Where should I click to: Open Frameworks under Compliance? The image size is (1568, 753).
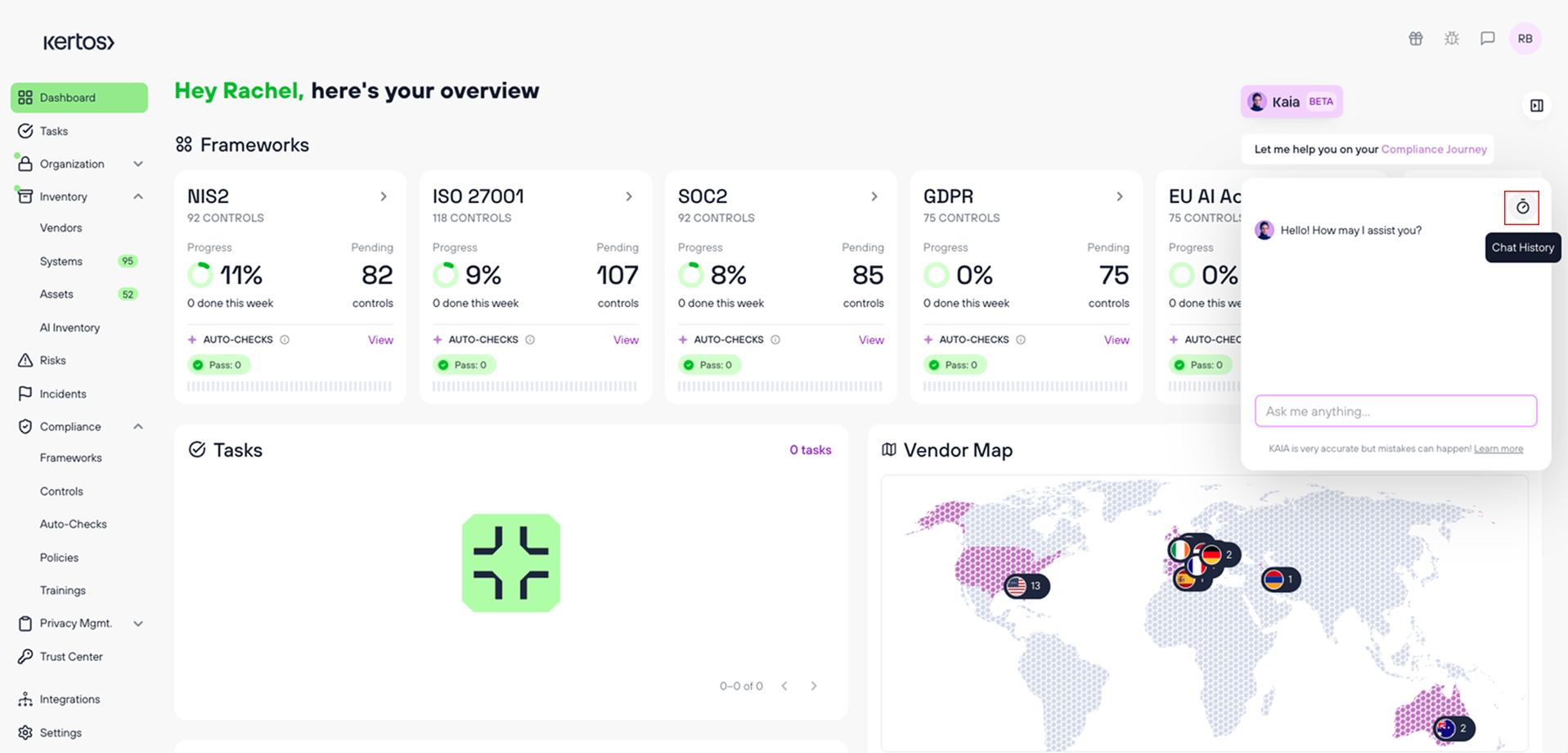pyautogui.click(x=71, y=458)
